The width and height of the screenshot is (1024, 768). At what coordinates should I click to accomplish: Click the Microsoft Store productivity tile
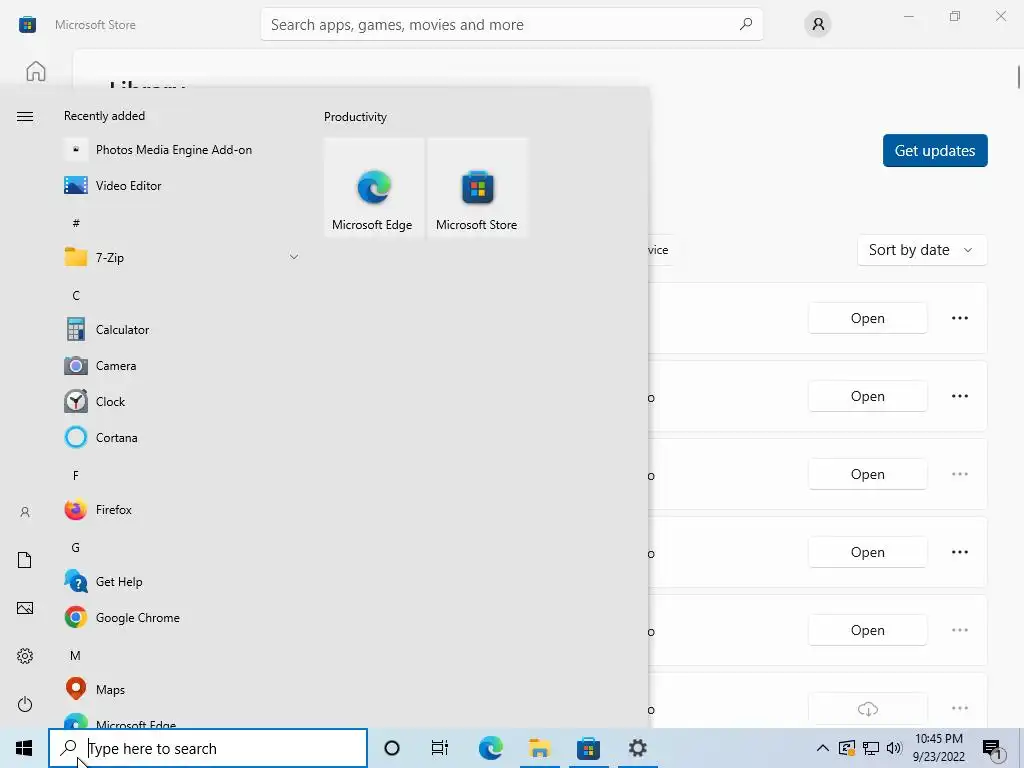click(x=477, y=187)
